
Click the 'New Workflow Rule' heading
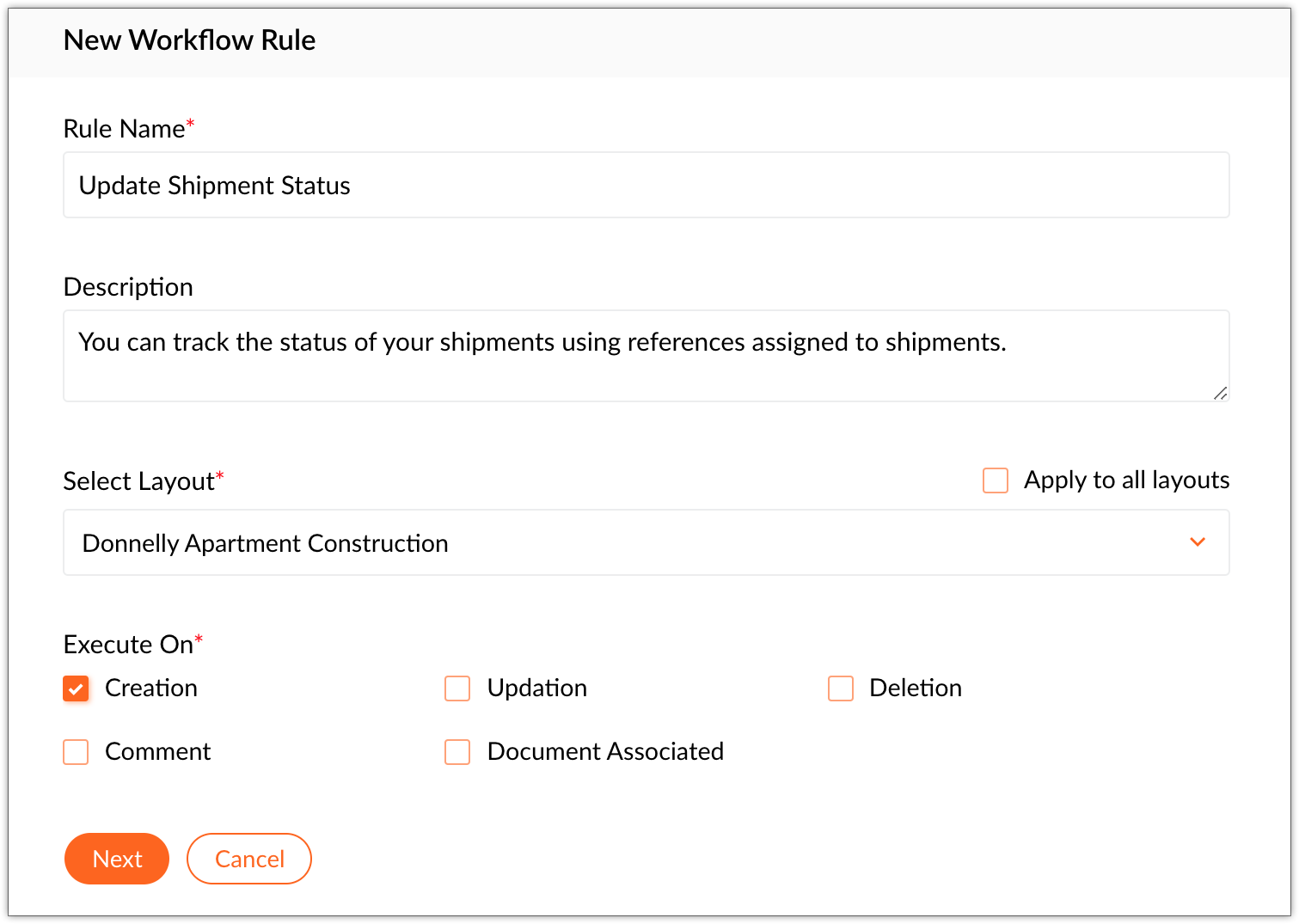coord(190,40)
